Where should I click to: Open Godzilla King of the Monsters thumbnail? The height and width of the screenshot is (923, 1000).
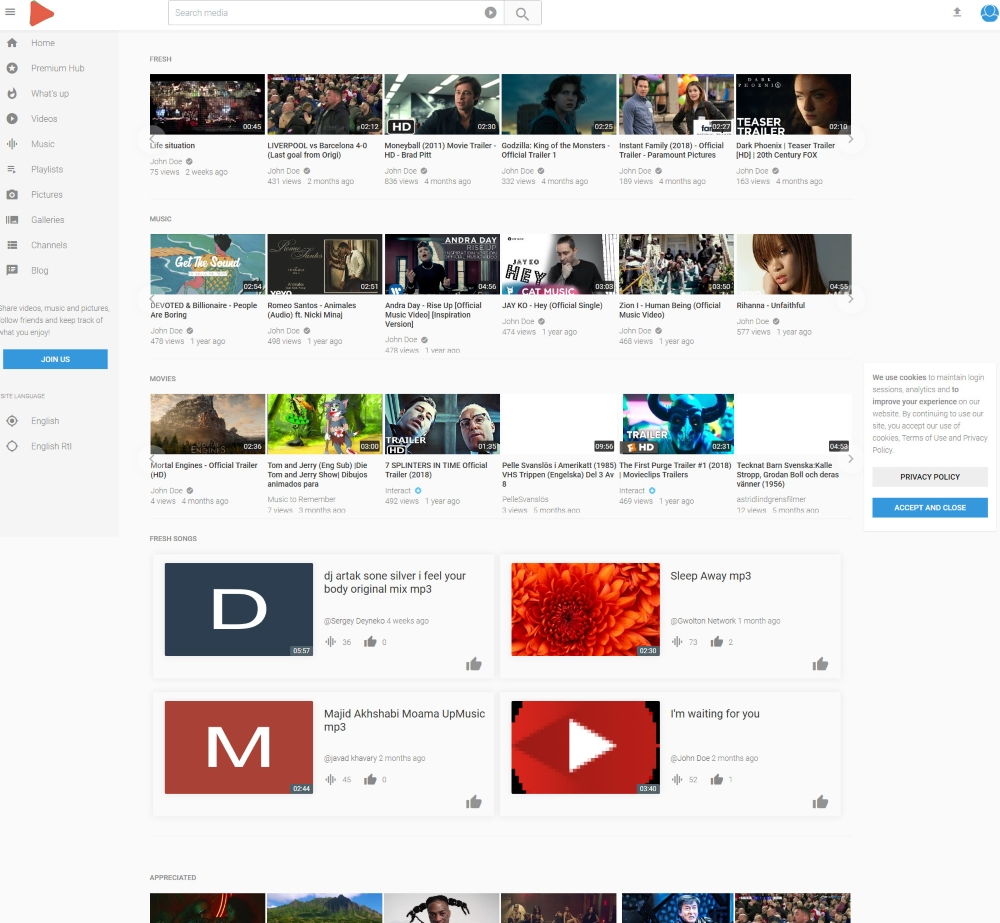[559, 104]
